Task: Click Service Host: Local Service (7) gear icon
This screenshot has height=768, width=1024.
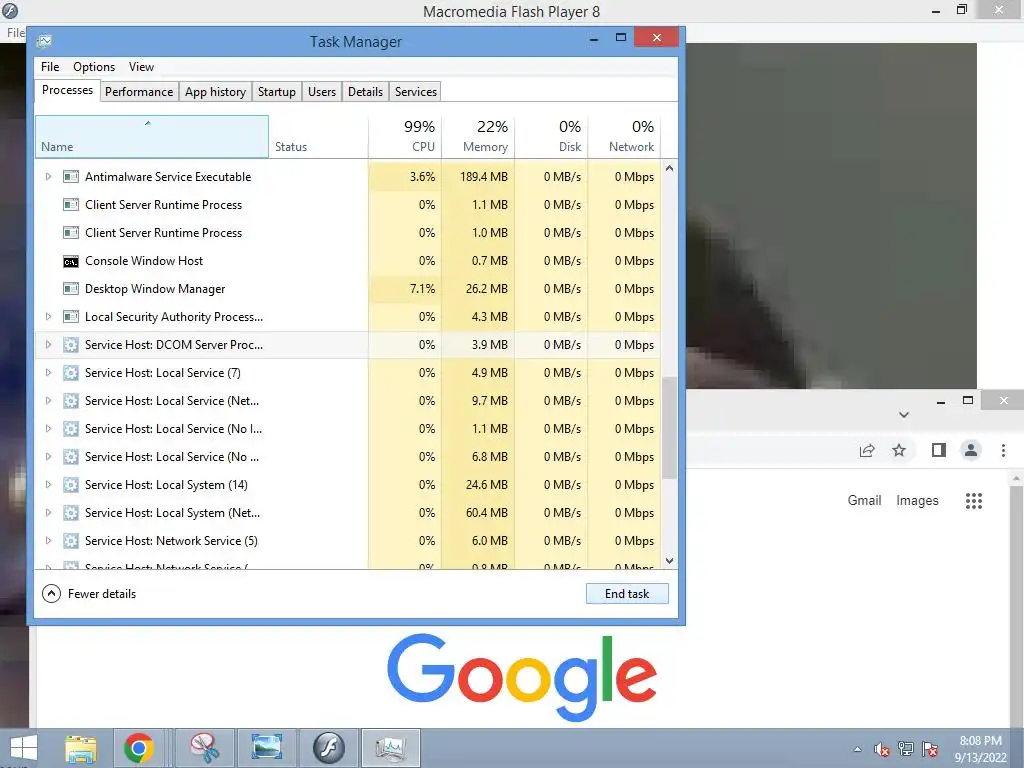Action: tap(71, 373)
